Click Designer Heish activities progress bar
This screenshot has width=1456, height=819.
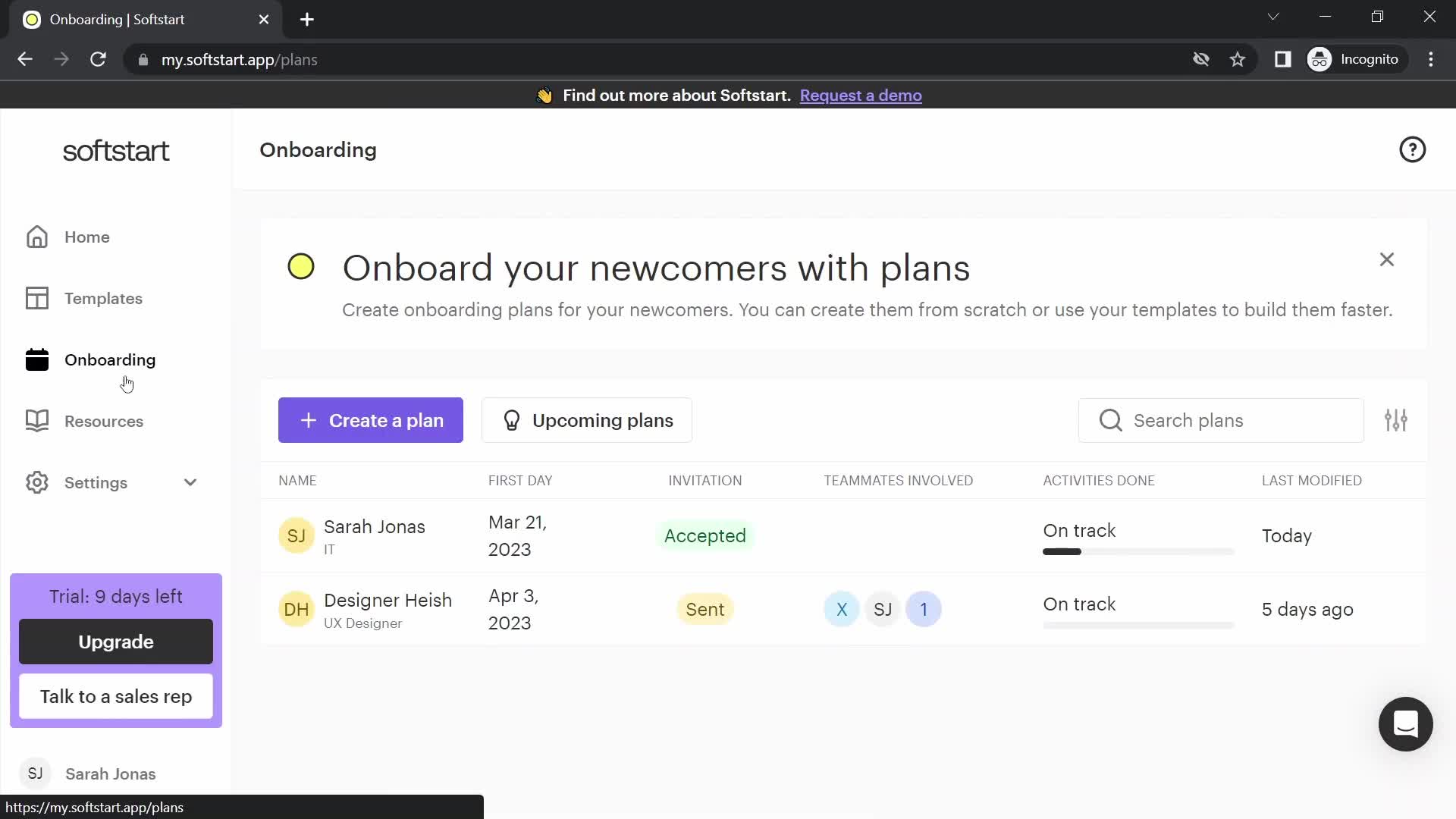click(1138, 625)
